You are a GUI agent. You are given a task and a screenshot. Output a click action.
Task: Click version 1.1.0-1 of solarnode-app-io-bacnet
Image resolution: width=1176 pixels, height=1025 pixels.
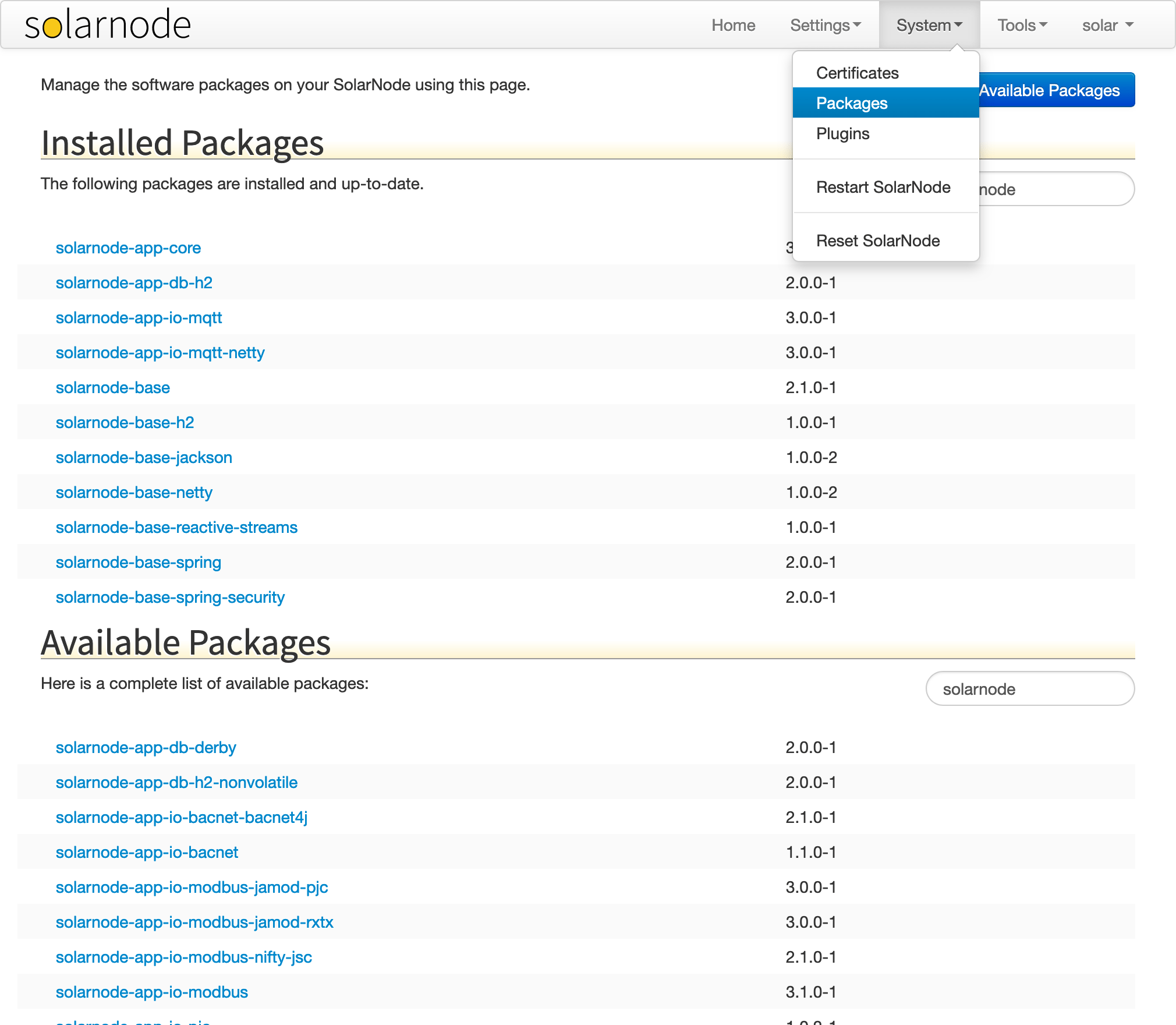point(811,853)
